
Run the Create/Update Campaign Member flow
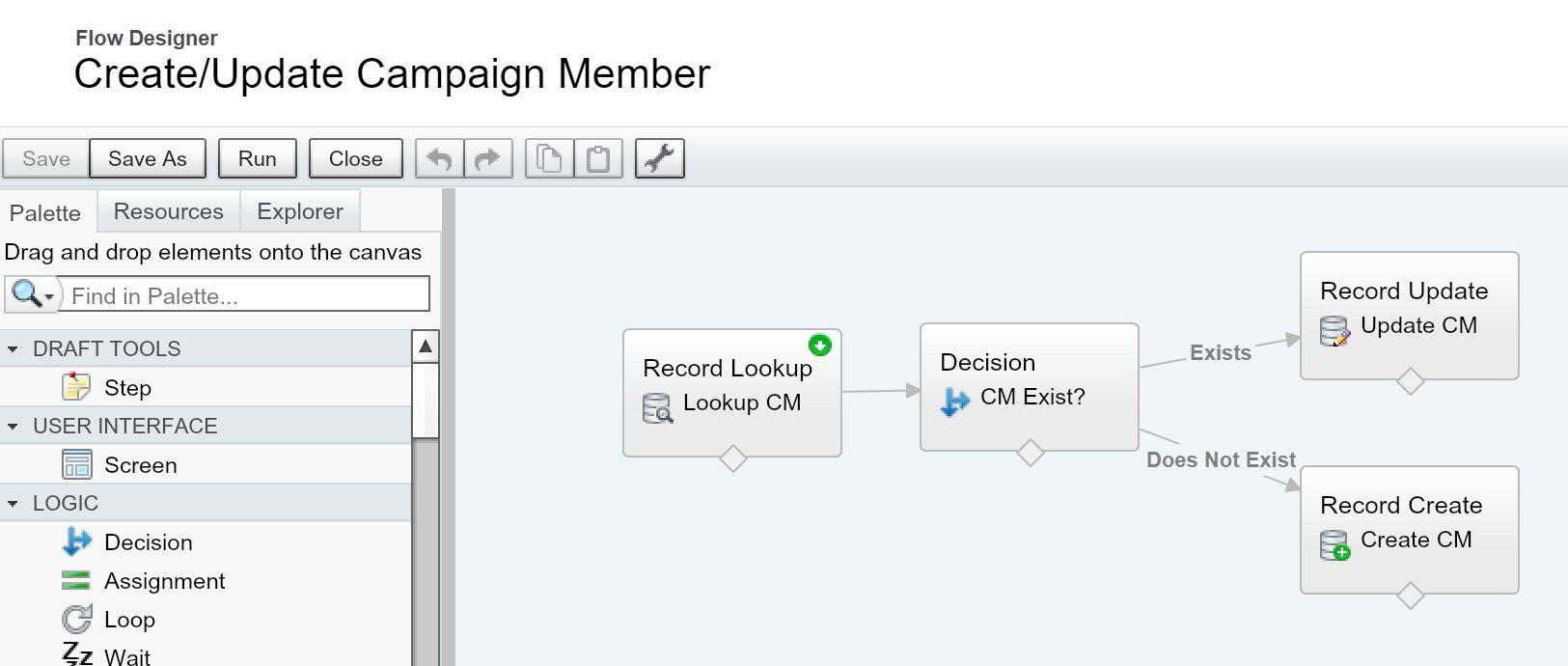tap(256, 158)
